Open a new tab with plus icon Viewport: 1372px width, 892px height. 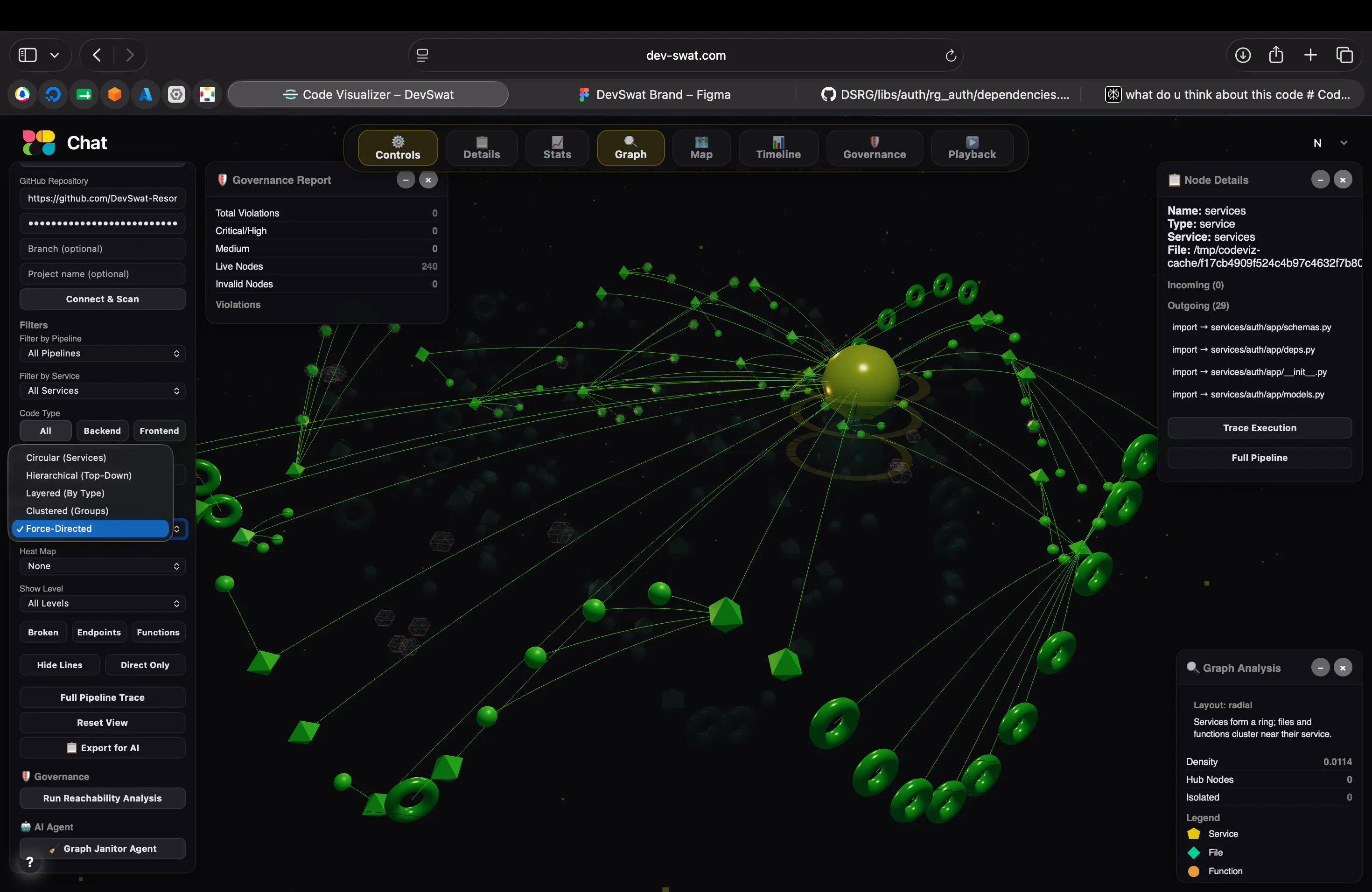coord(1310,56)
